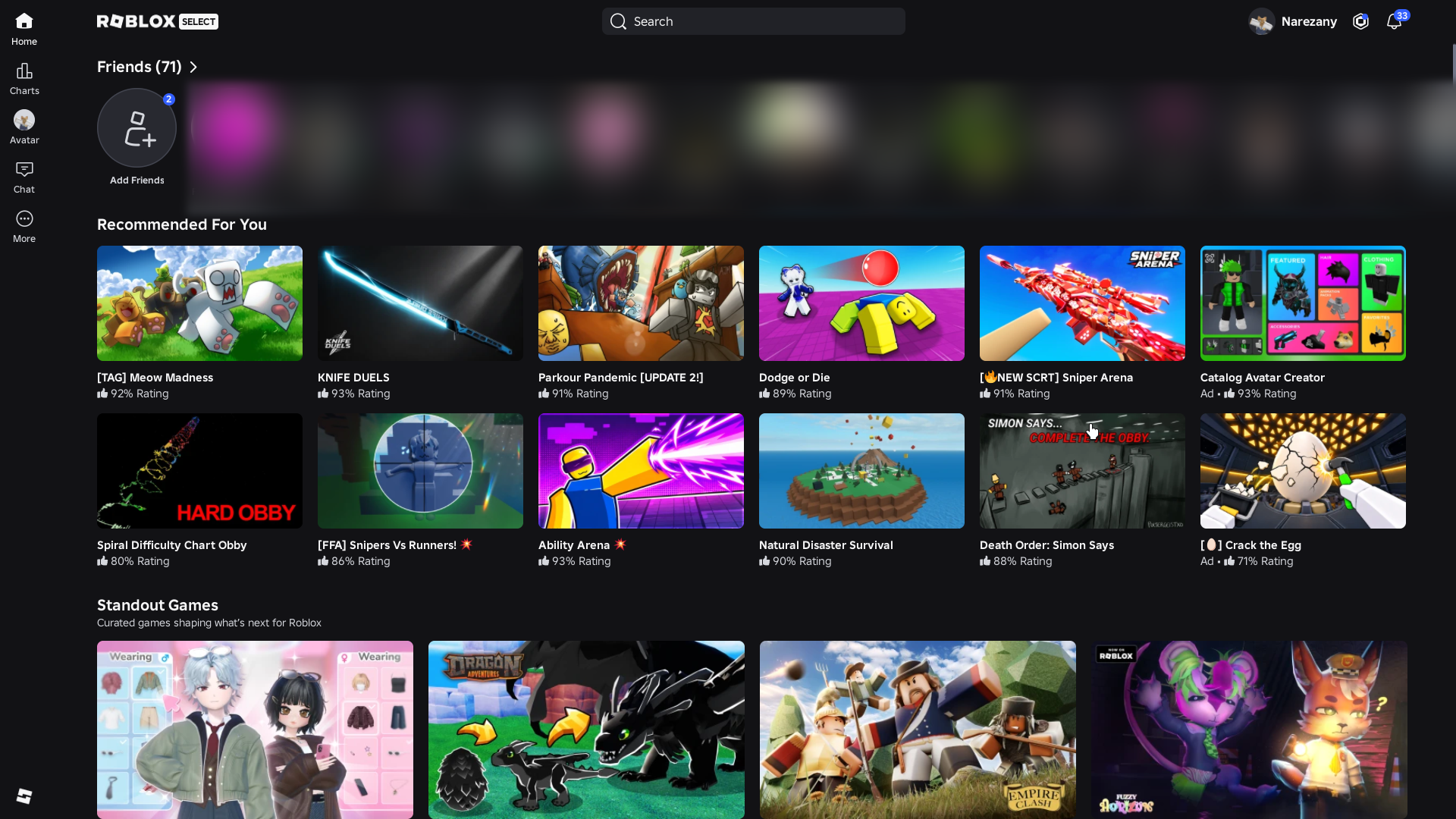Open the Empire Clash standout card
The height and width of the screenshot is (819, 1456).
(x=918, y=730)
